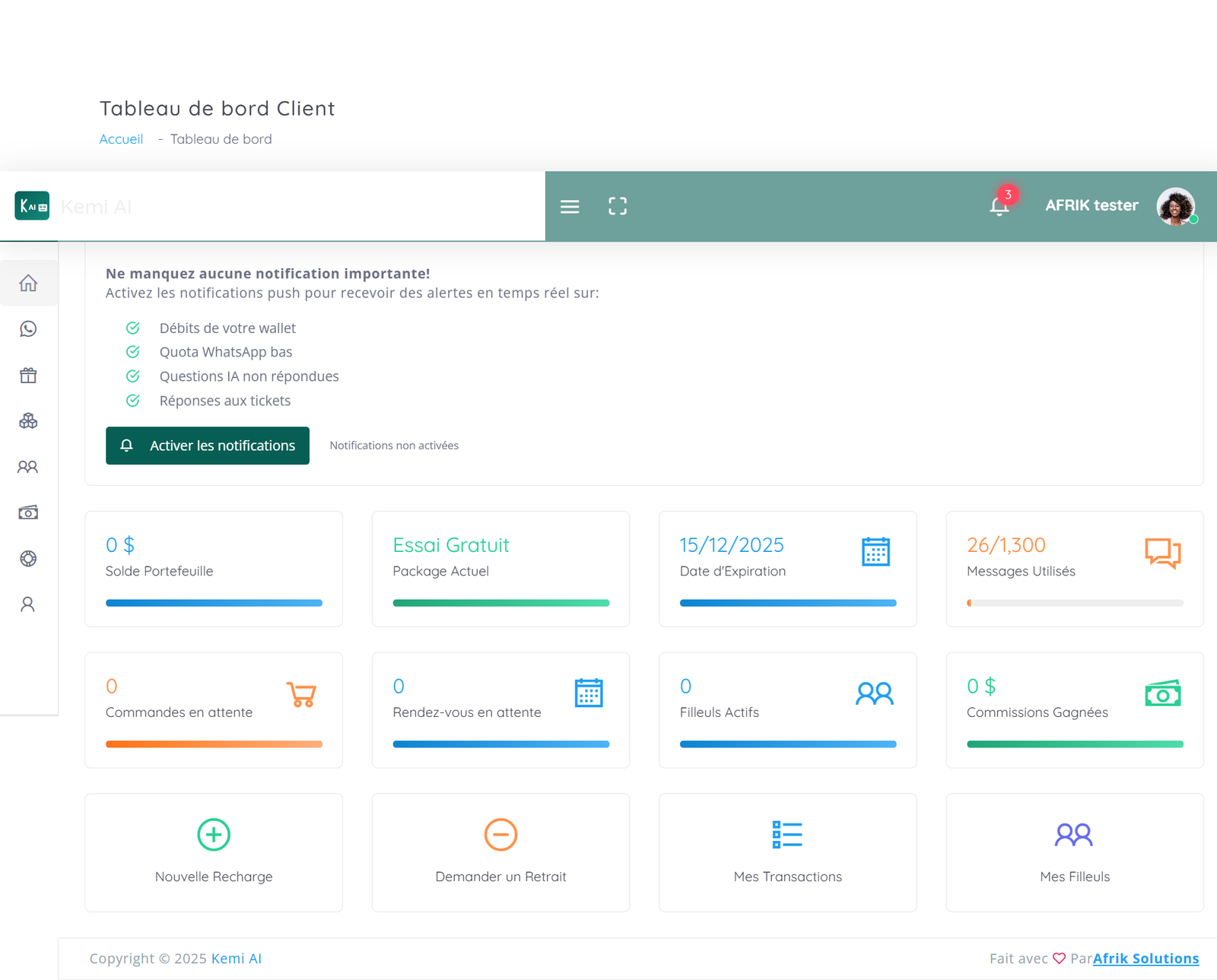Toggle the hamburger sidebar menu

pyautogui.click(x=570, y=207)
